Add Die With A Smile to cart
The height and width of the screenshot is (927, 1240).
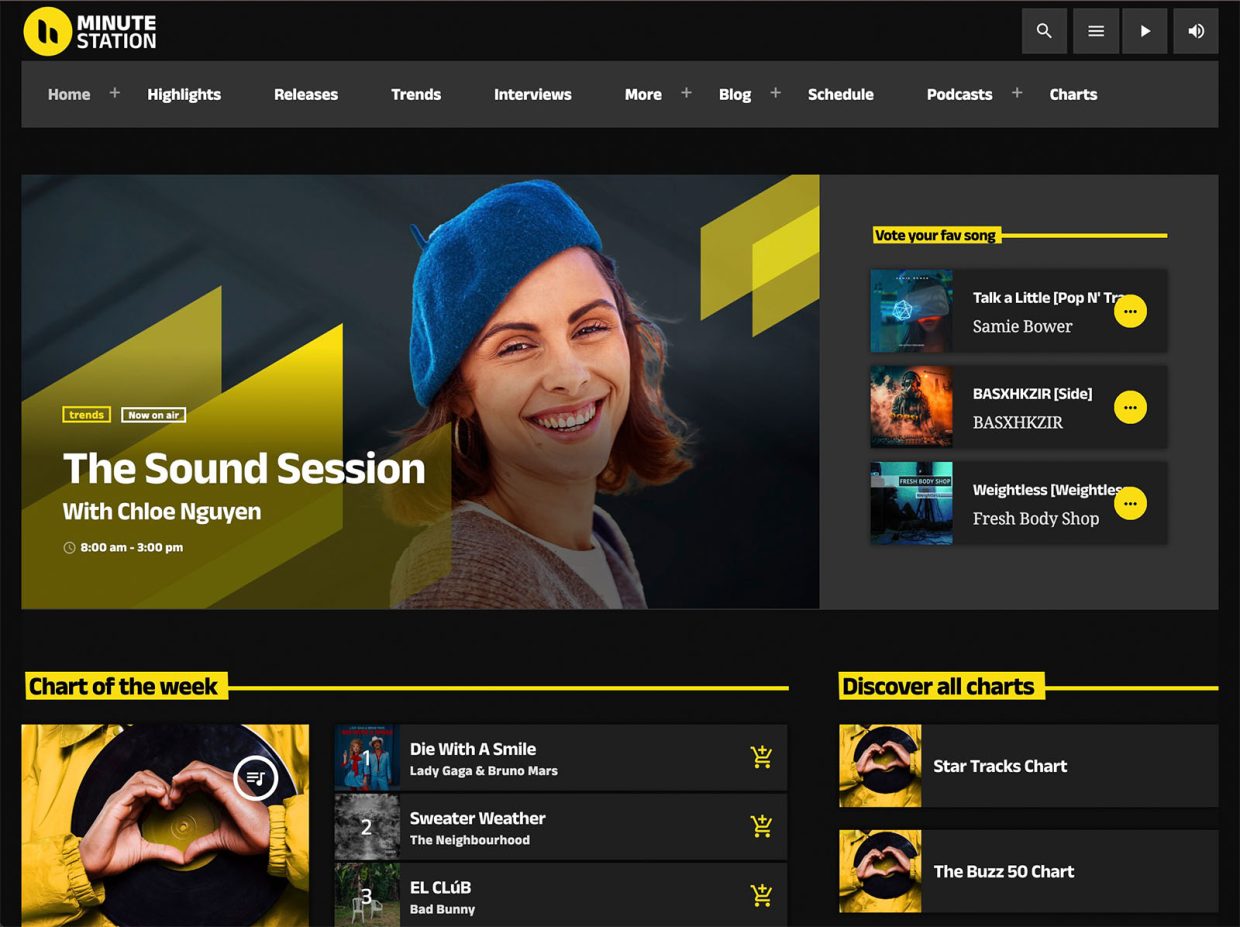pos(762,757)
